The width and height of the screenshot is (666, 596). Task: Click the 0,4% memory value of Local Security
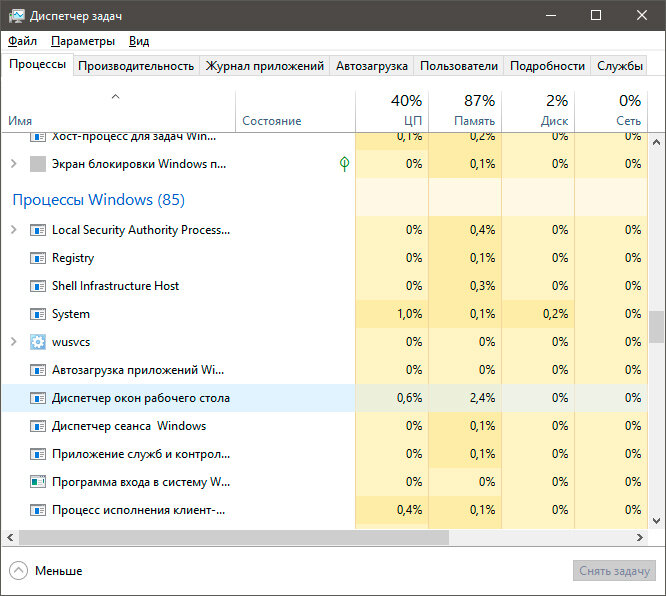point(483,230)
